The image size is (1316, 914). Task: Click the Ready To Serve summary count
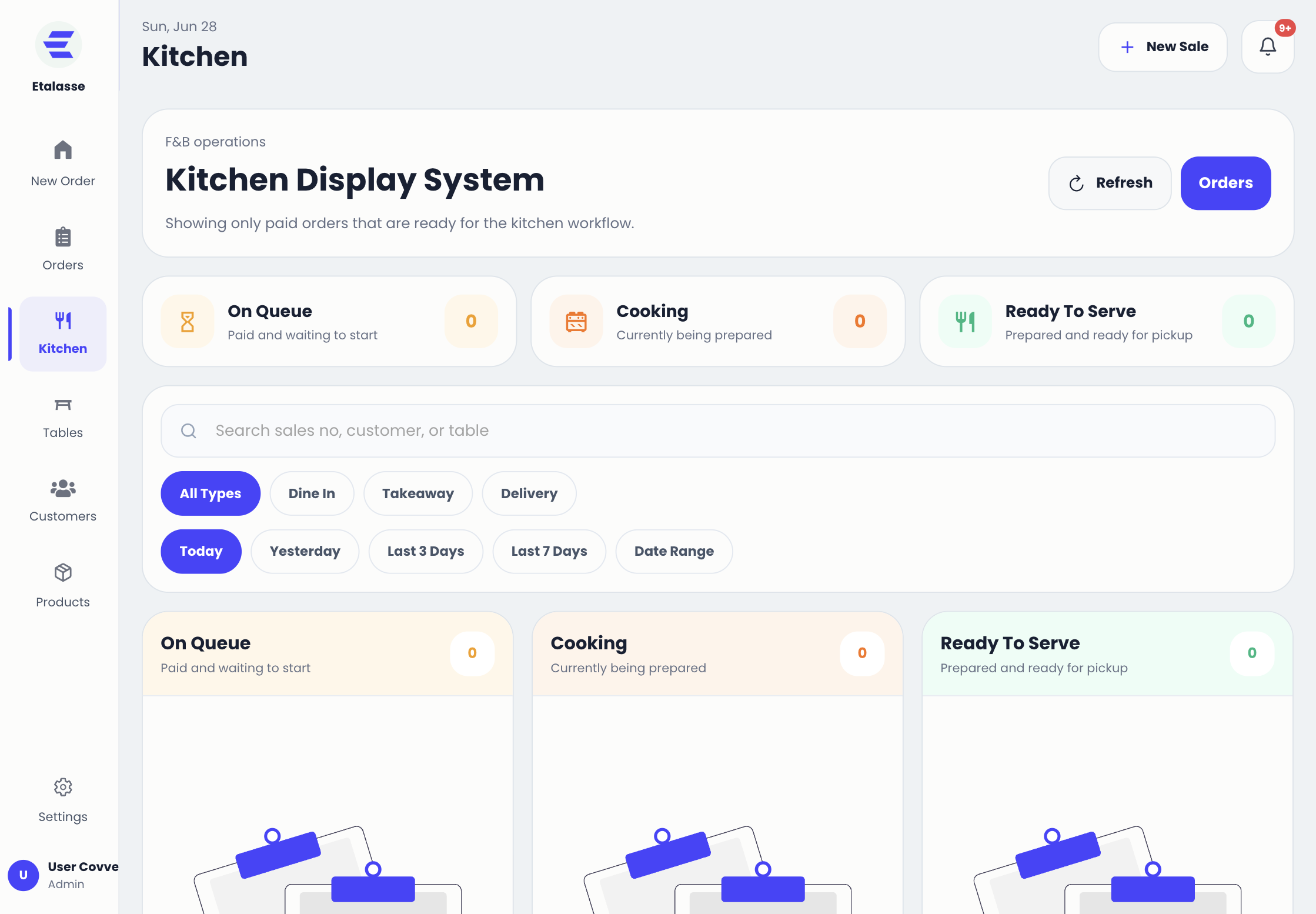[x=1249, y=321]
